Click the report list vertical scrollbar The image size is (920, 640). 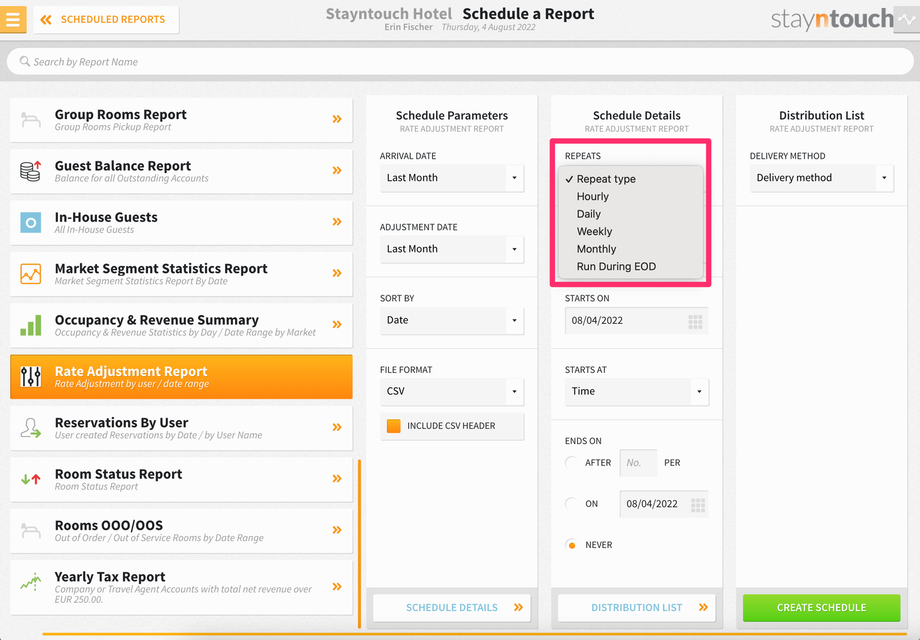point(359,544)
